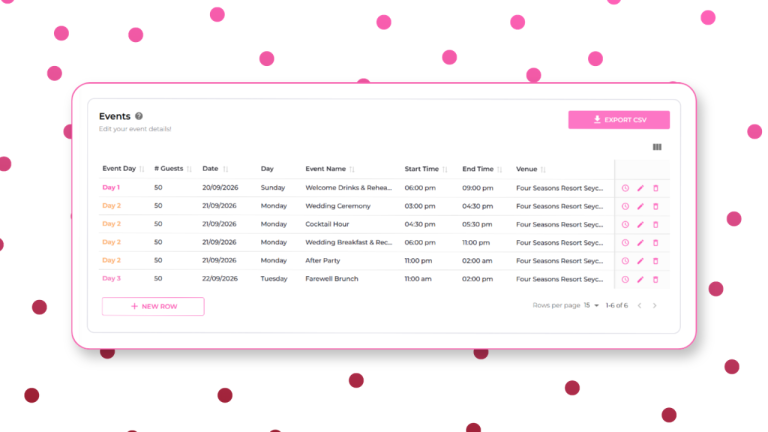Click the date 20/09/2026
The height and width of the screenshot is (432, 768).
[x=220, y=188]
